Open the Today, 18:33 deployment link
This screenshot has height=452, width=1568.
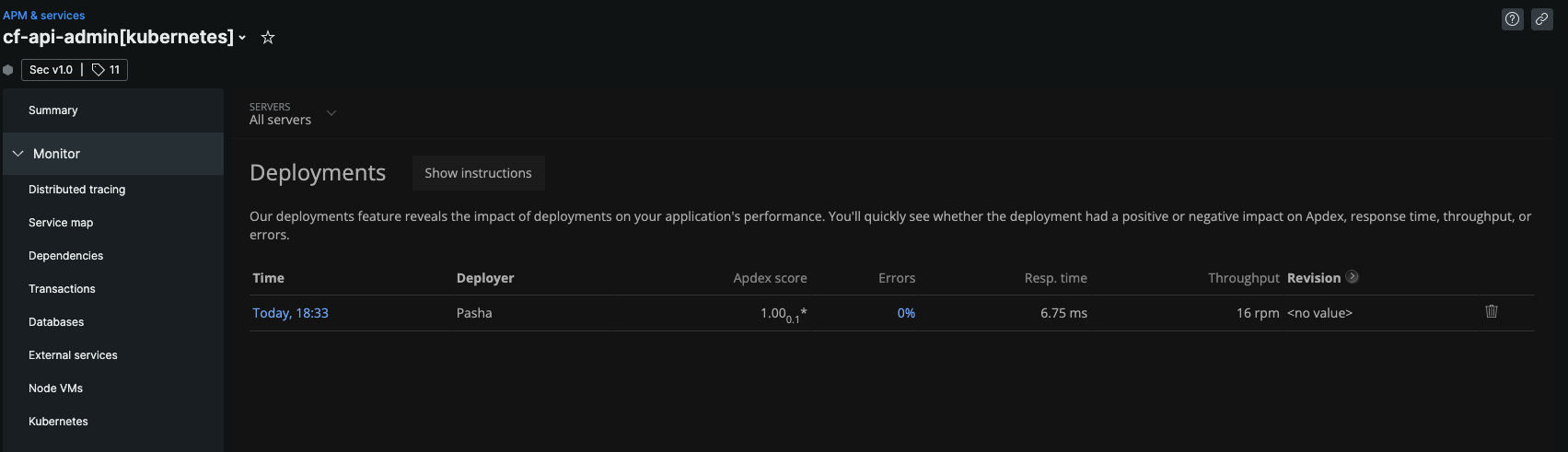291,313
